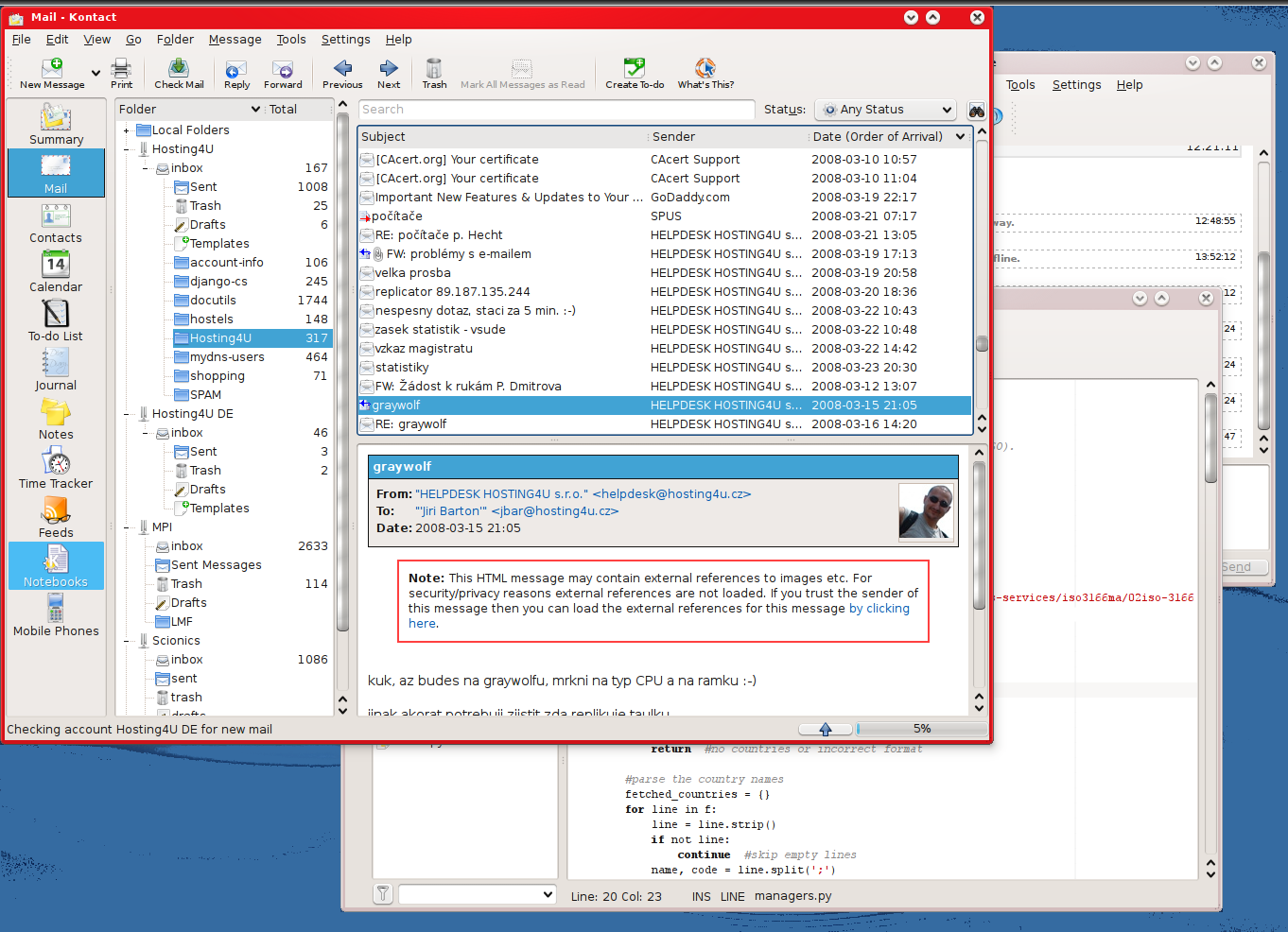Go to Previous message icon
The width and height of the screenshot is (1288, 932).
click(342, 68)
